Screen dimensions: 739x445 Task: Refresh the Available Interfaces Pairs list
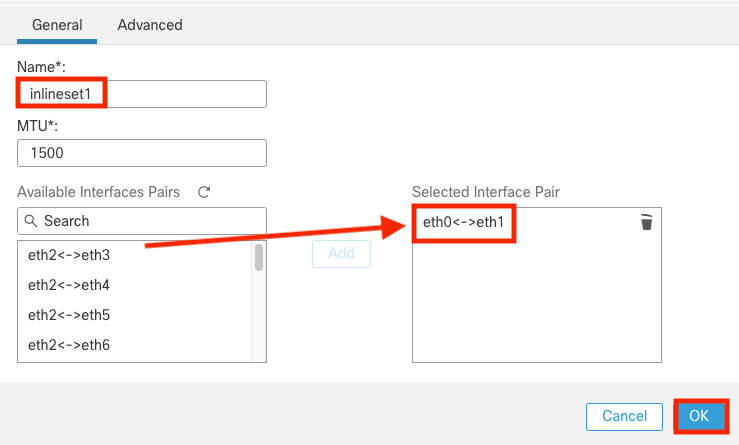coord(204,191)
